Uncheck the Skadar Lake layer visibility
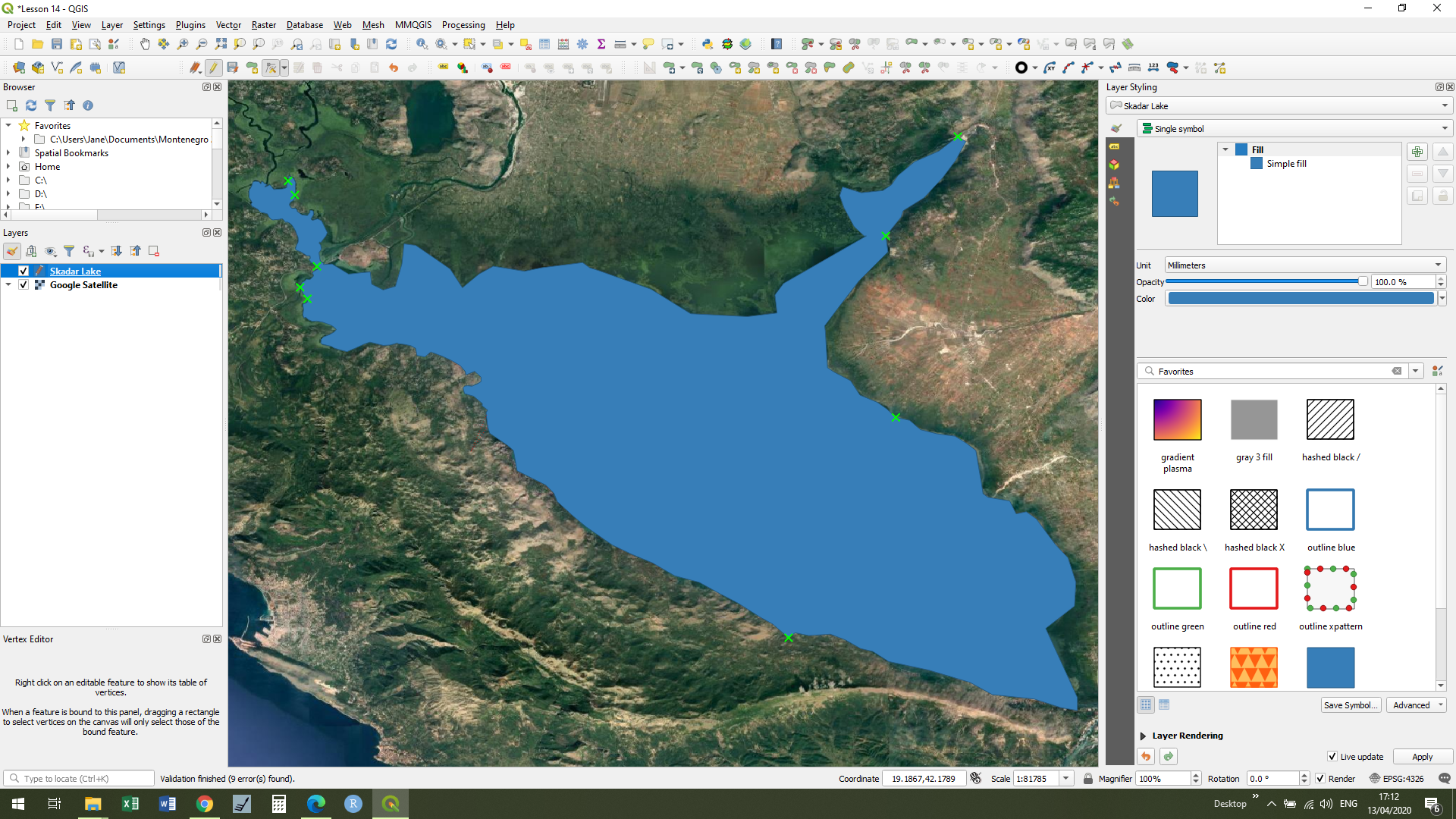1456x819 pixels. tap(24, 271)
